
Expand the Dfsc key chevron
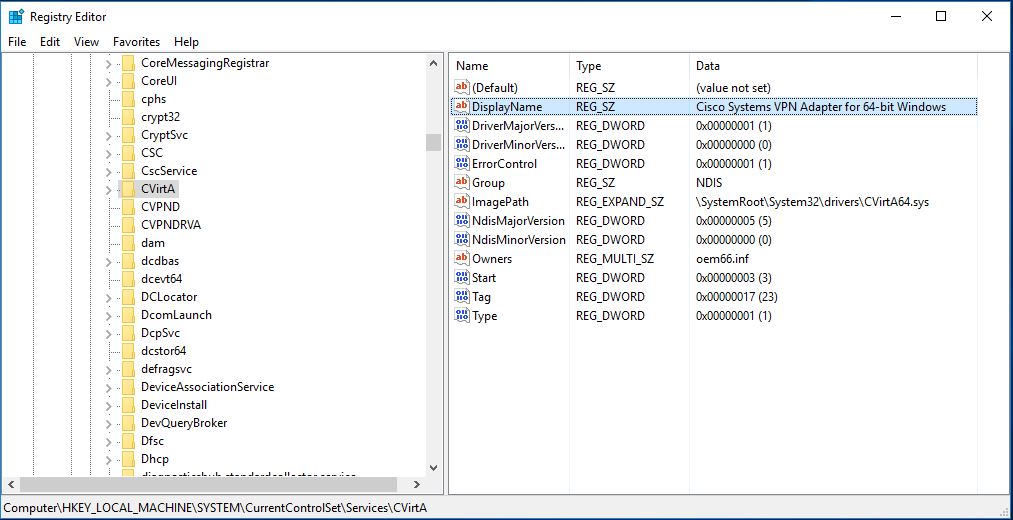click(109, 441)
